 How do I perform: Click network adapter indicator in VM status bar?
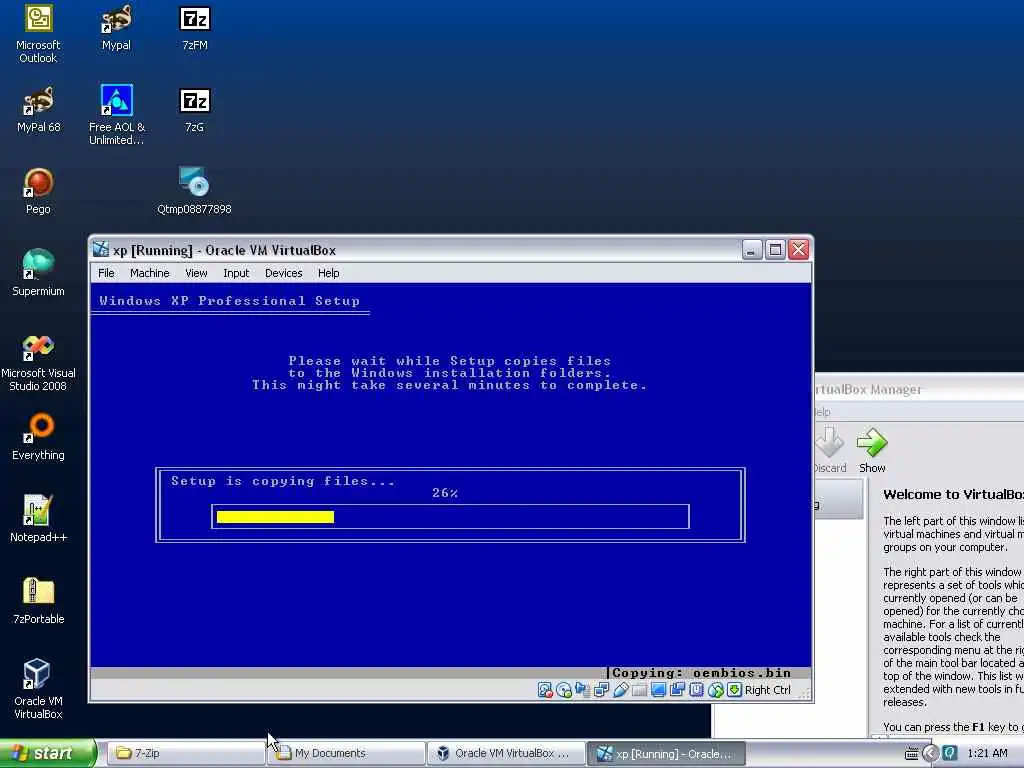point(601,690)
